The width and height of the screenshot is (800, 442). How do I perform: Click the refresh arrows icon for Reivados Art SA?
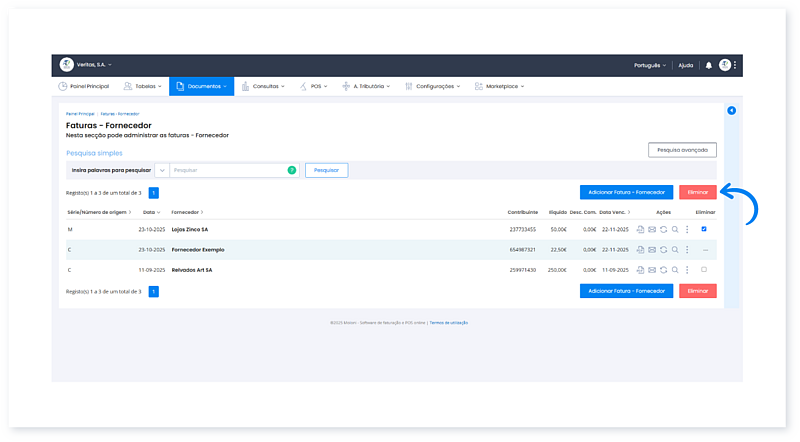click(x=664, y=270)
